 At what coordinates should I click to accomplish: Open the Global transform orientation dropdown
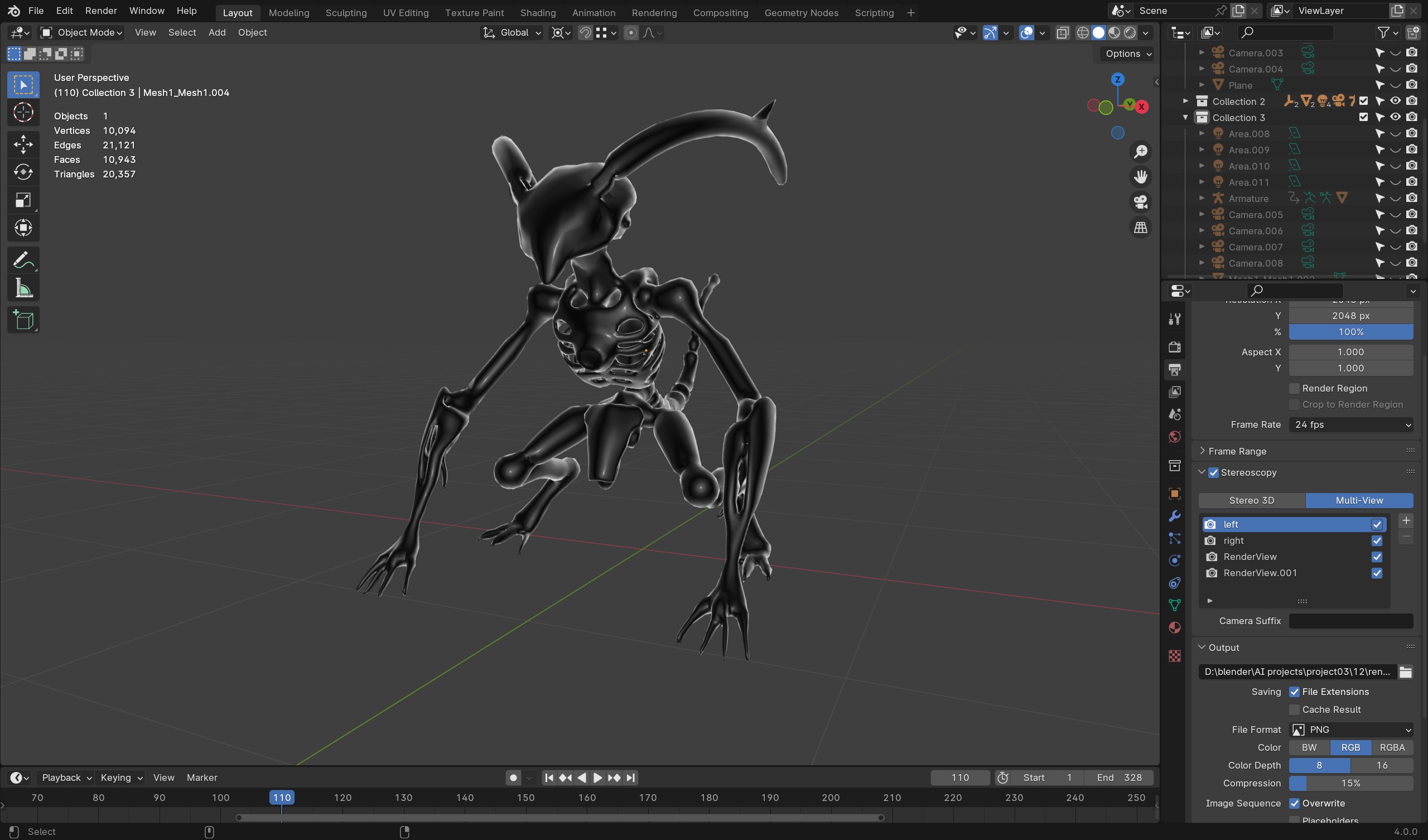point(512,32)
